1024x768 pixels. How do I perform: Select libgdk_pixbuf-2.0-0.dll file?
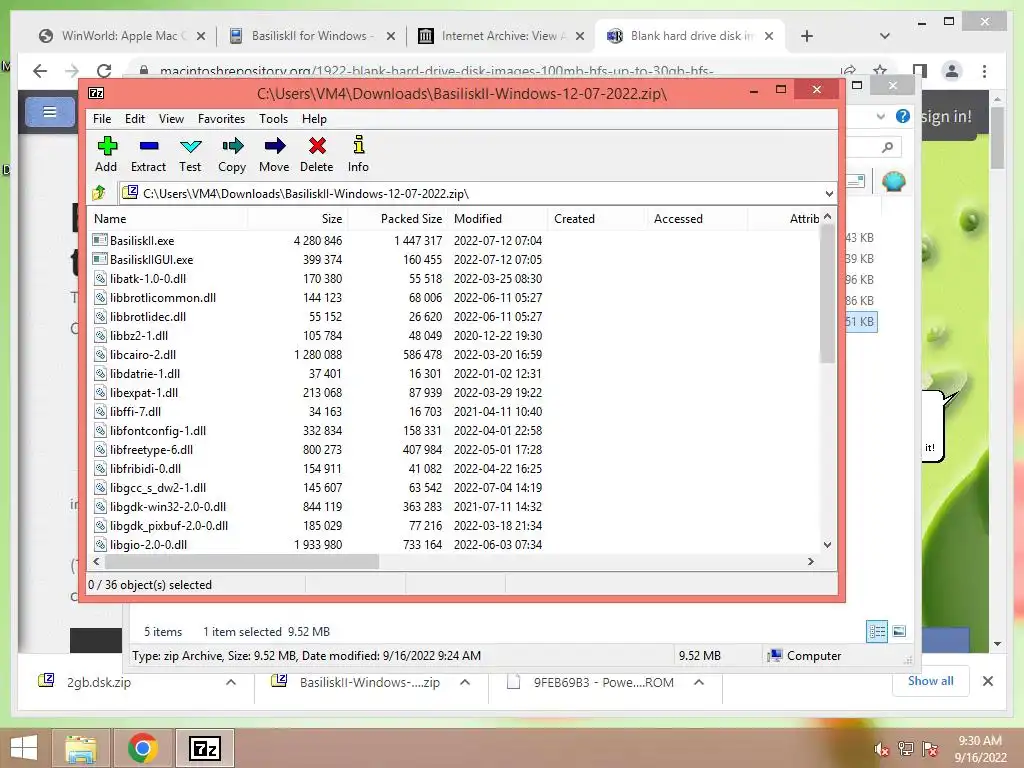coord(168,525)
